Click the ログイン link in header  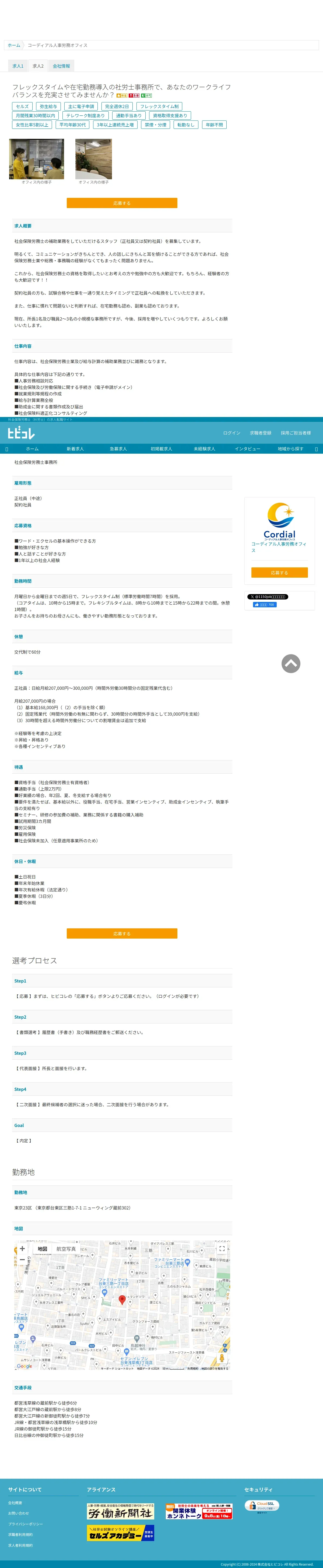tap(232, 433)
